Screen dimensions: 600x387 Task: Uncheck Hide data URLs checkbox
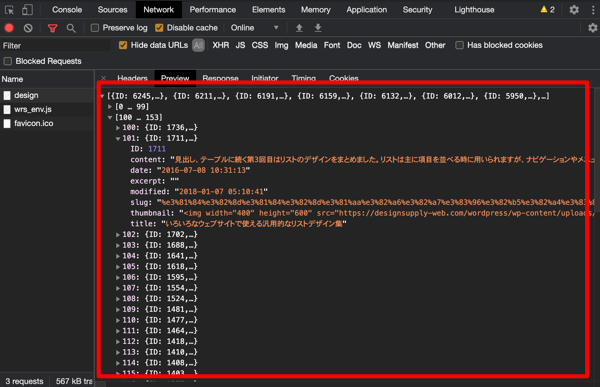[123, 45]
